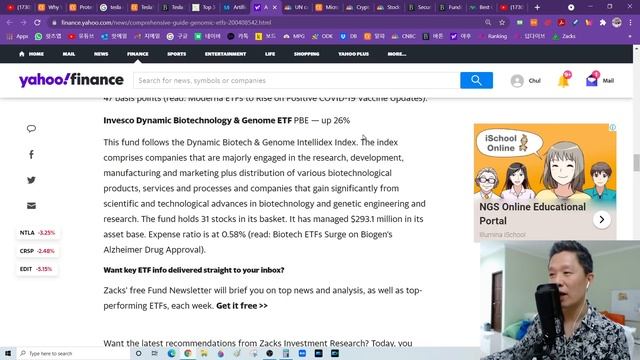
Task: Open NEWS in the Yahoo nav bar
Action: pyautogui.click(x=101, y=54)
